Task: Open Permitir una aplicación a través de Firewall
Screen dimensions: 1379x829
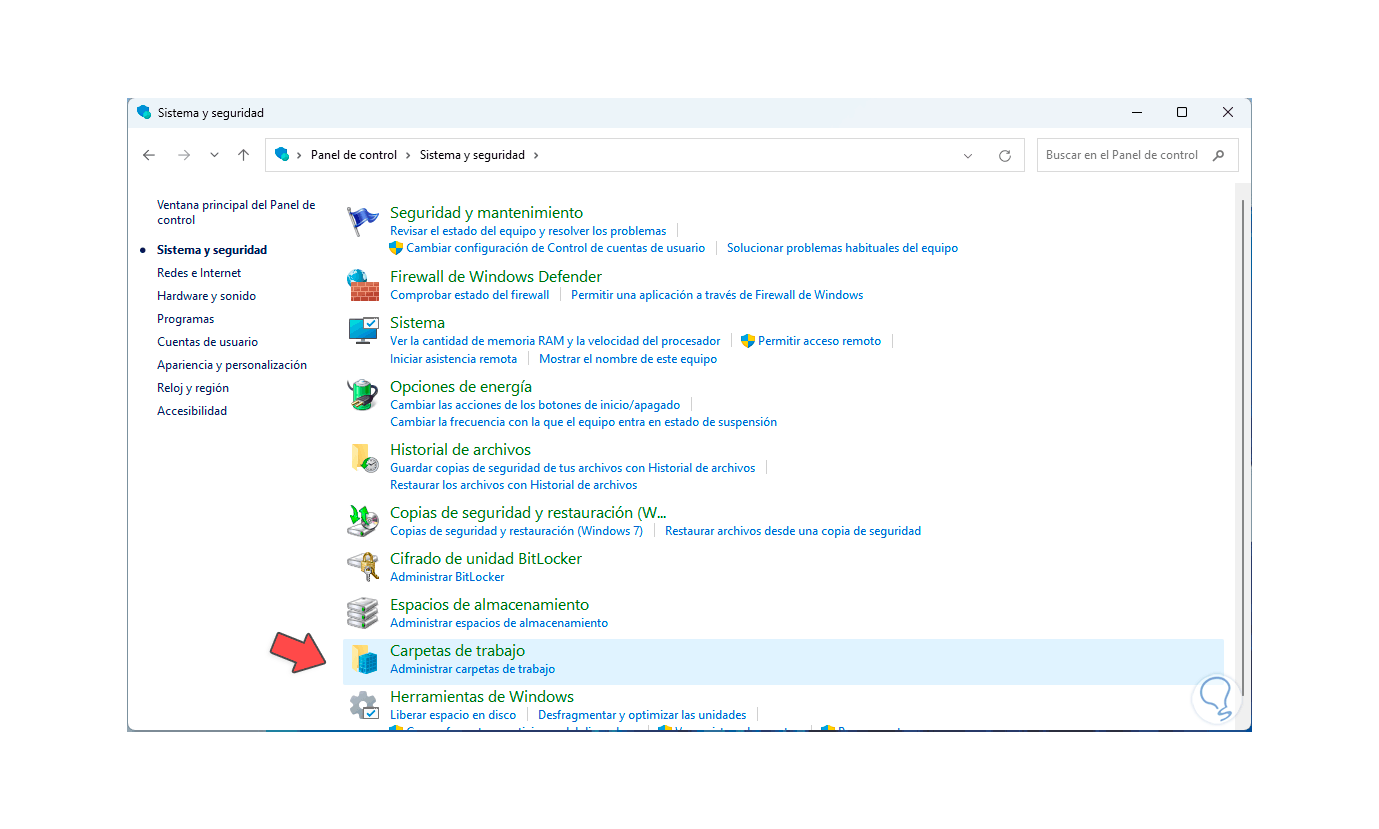Action: pos(717,295)
